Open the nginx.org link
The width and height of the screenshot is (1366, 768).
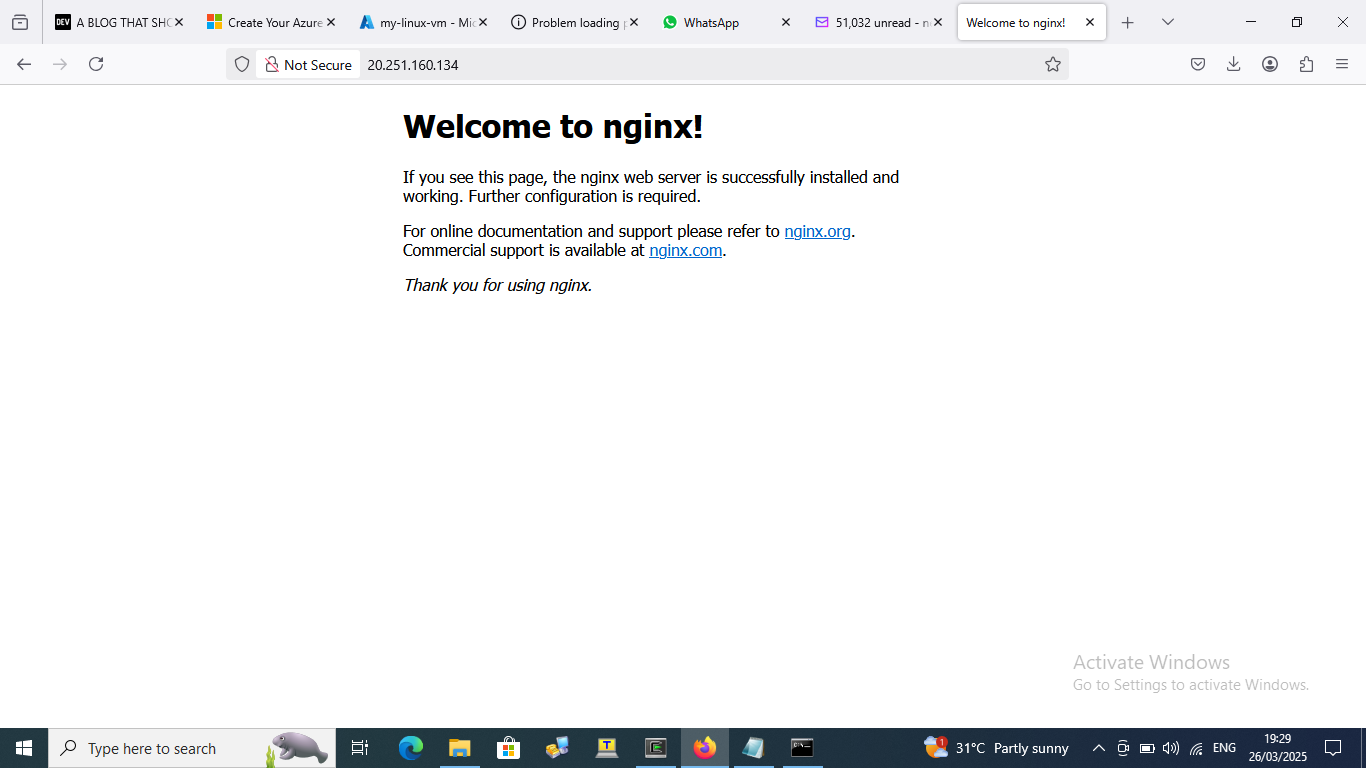(x=817, y=231)
